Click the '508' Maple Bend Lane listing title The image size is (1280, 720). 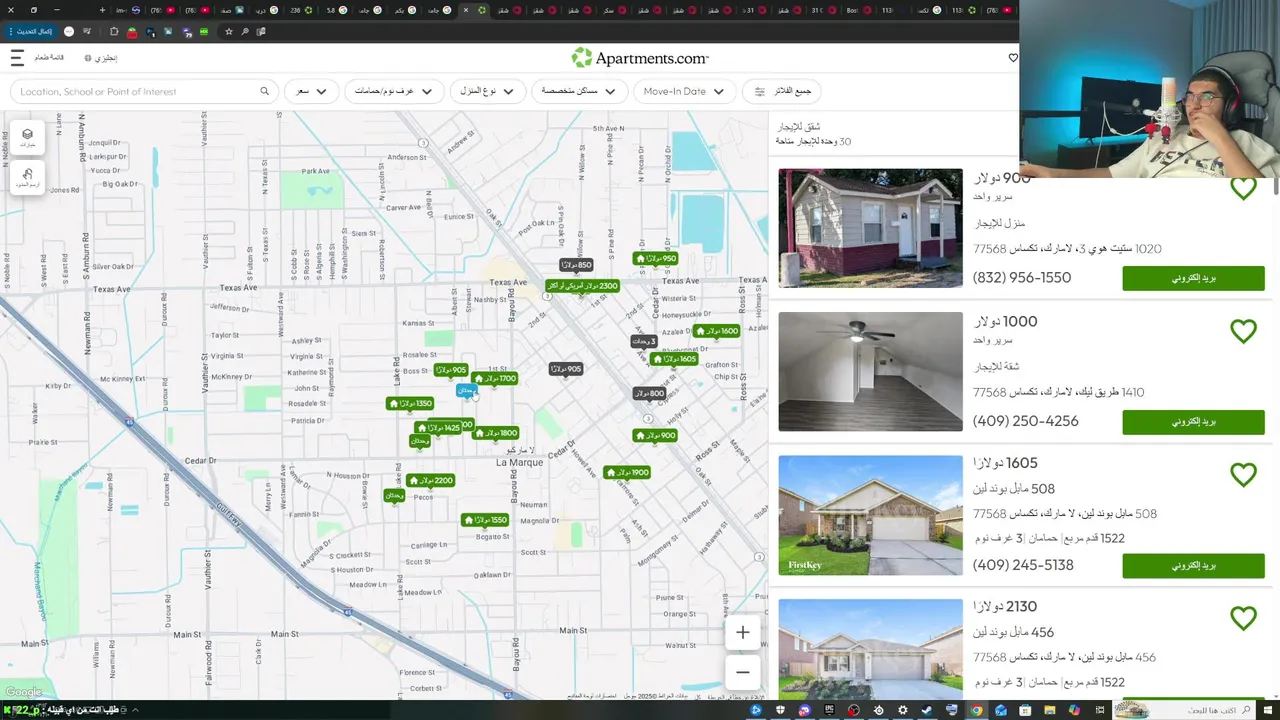pos(1014,489)
